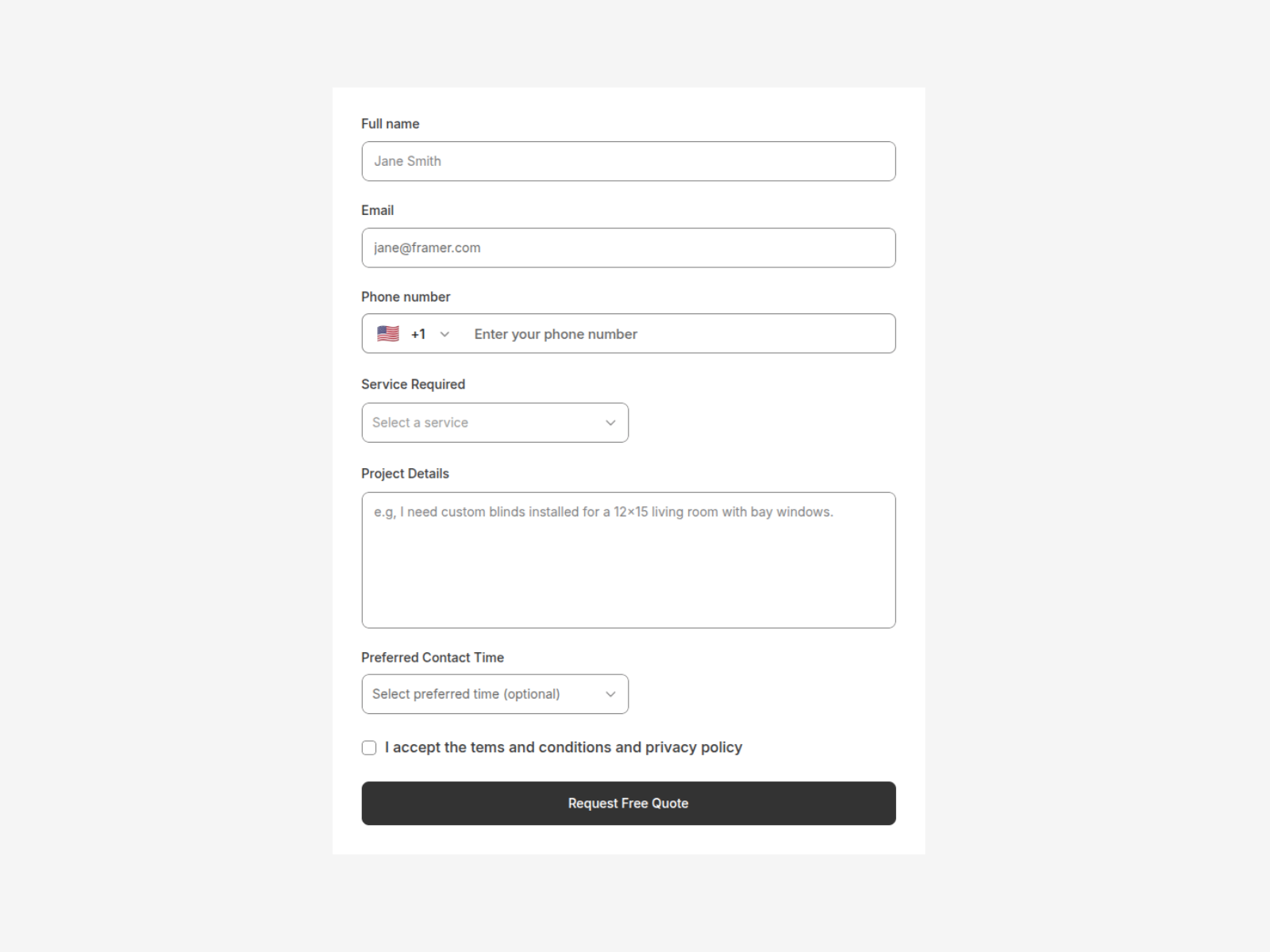
Task: Click the 'Preferred Contact Time' label
Action: [432, 658]
